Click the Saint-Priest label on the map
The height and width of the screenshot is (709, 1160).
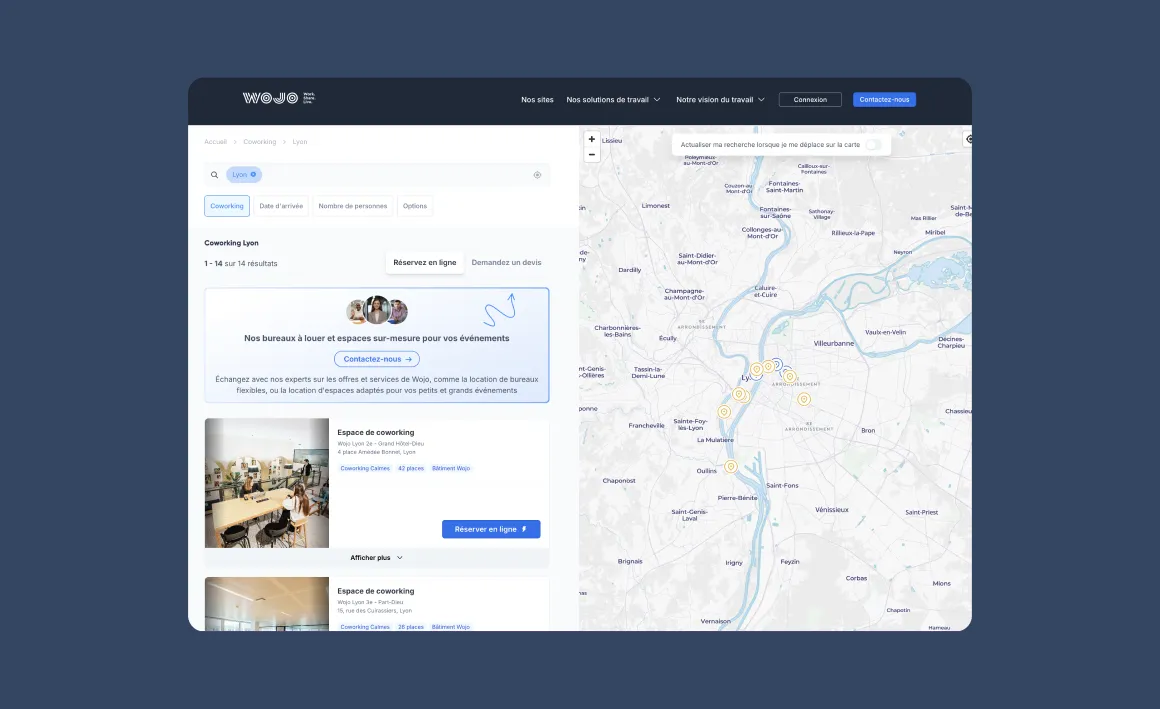tap(922, 512)
